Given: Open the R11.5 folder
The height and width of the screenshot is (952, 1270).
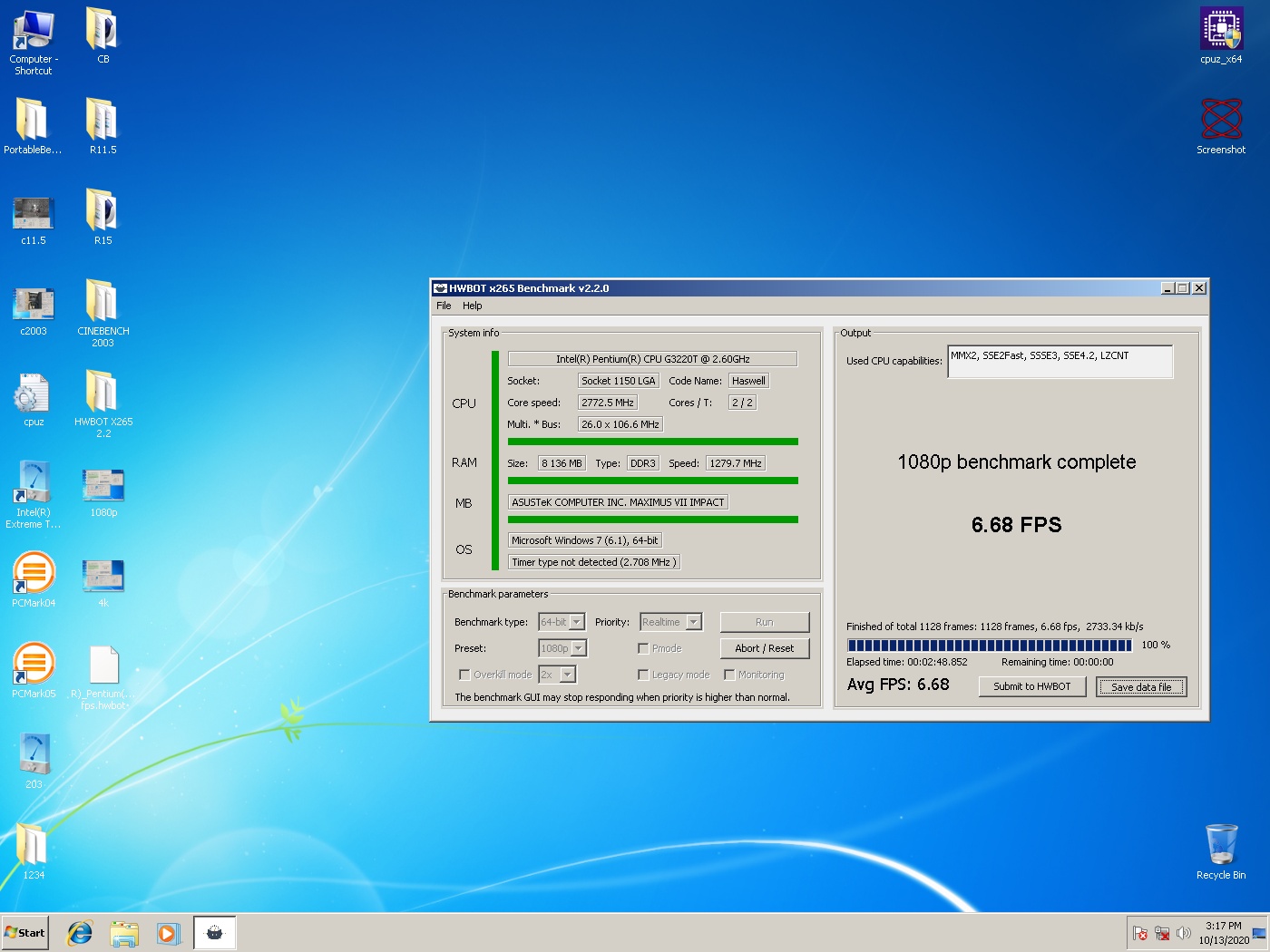Looking at the screenshot, I should pos(103,126).
